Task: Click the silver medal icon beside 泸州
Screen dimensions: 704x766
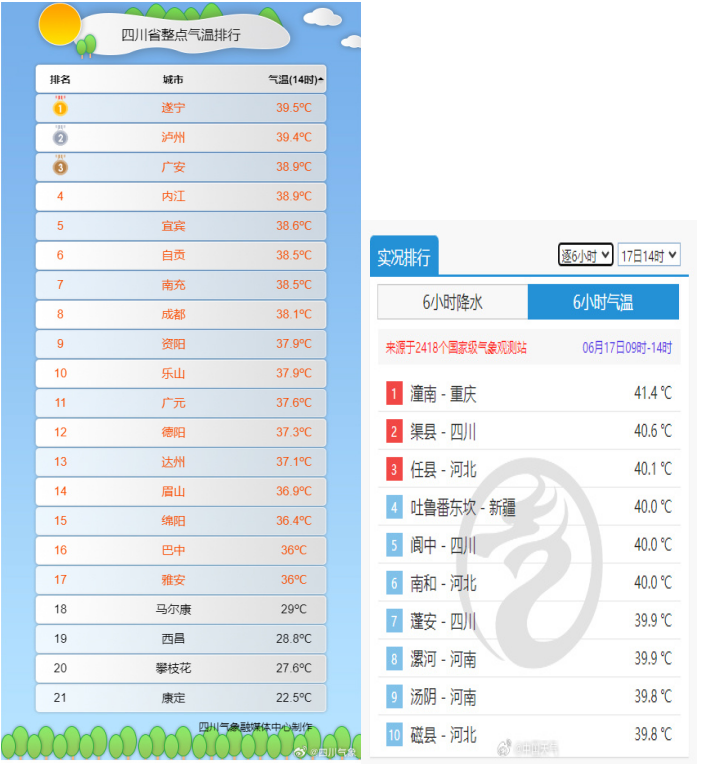Action: coord(60,137)
